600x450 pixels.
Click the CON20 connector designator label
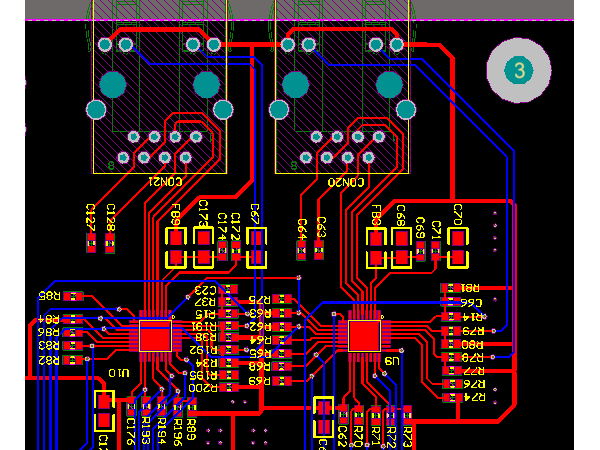[x=344, y=182]
